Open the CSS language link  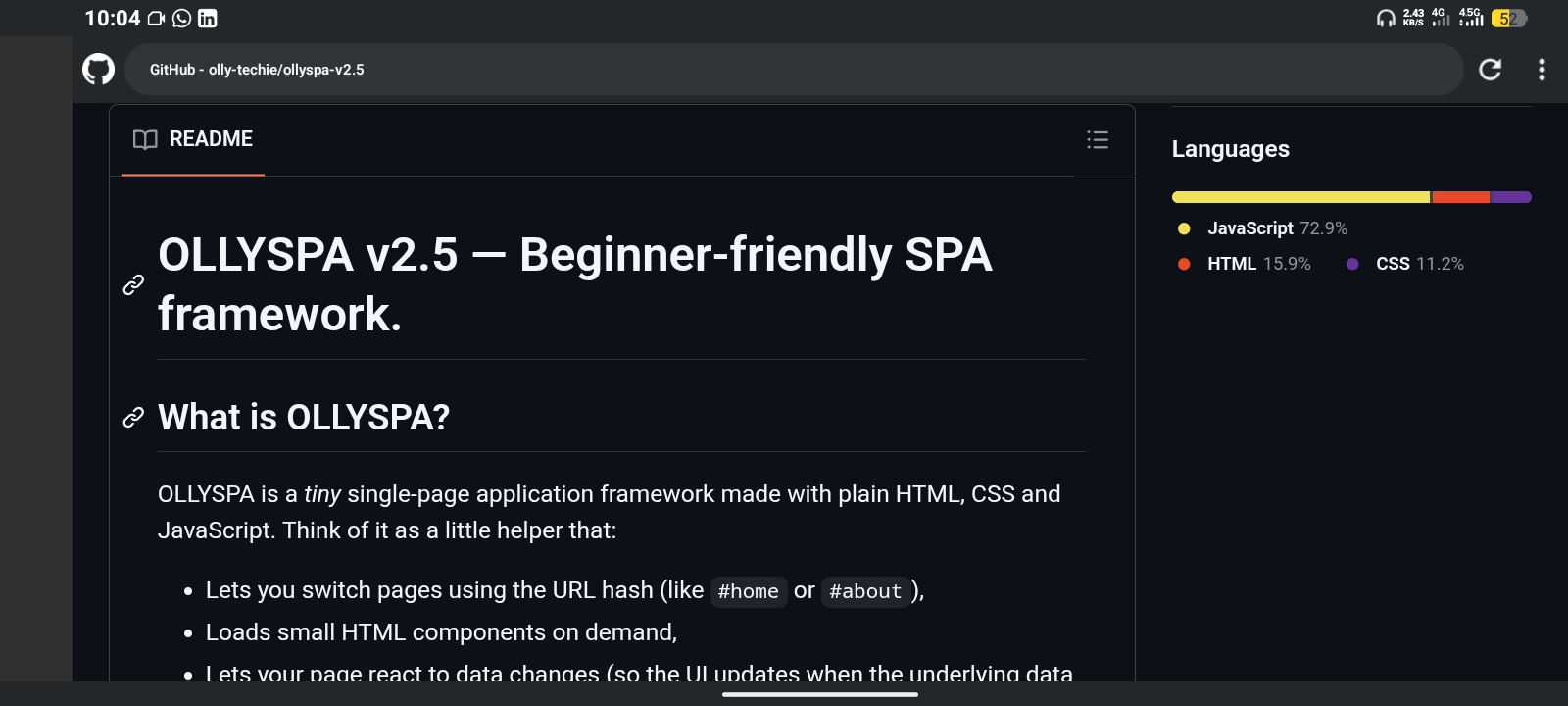tap(1393, 264)
